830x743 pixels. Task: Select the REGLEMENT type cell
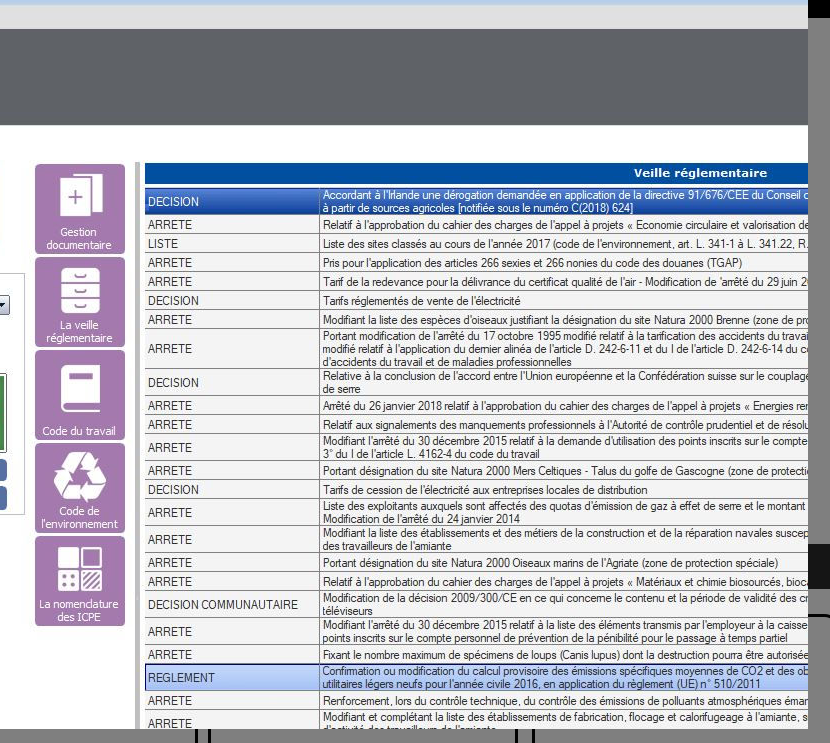pos(232,678)
